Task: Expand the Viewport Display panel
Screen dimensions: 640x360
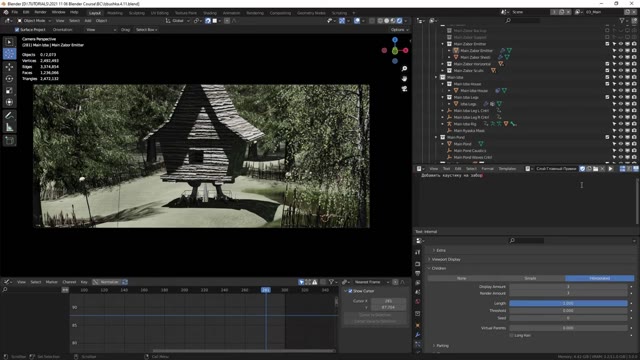Action: tap(446, 259)
